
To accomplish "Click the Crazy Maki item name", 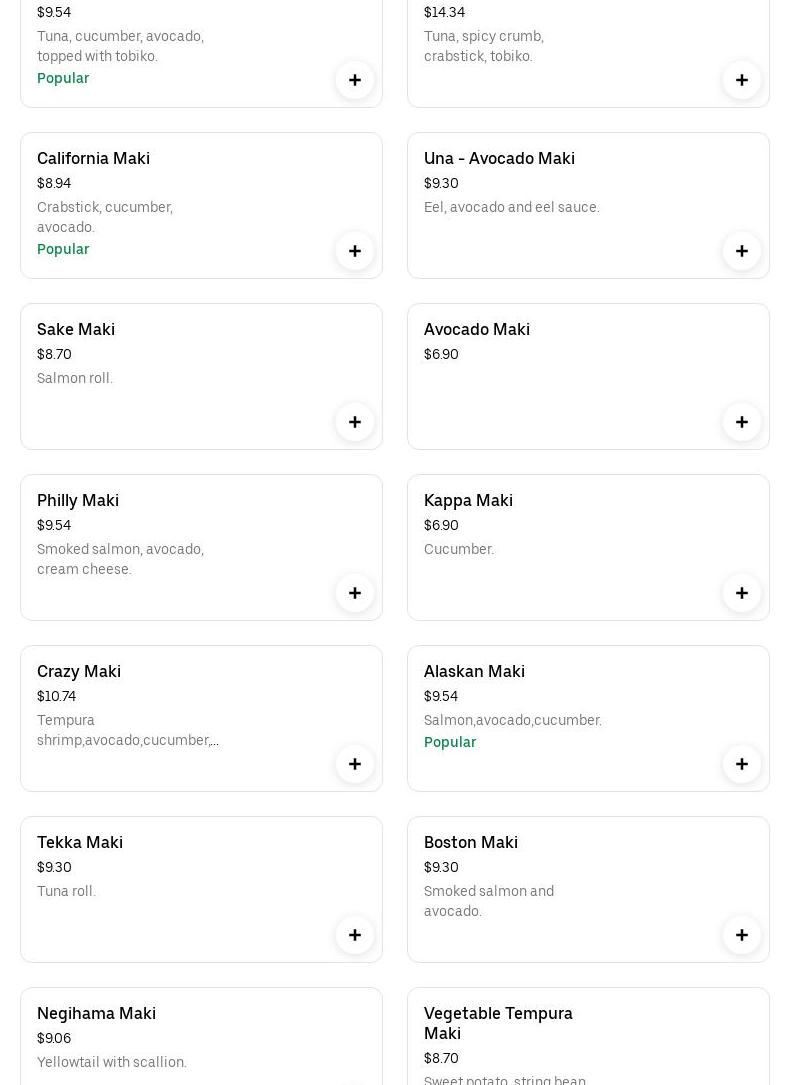I will 79,671.
